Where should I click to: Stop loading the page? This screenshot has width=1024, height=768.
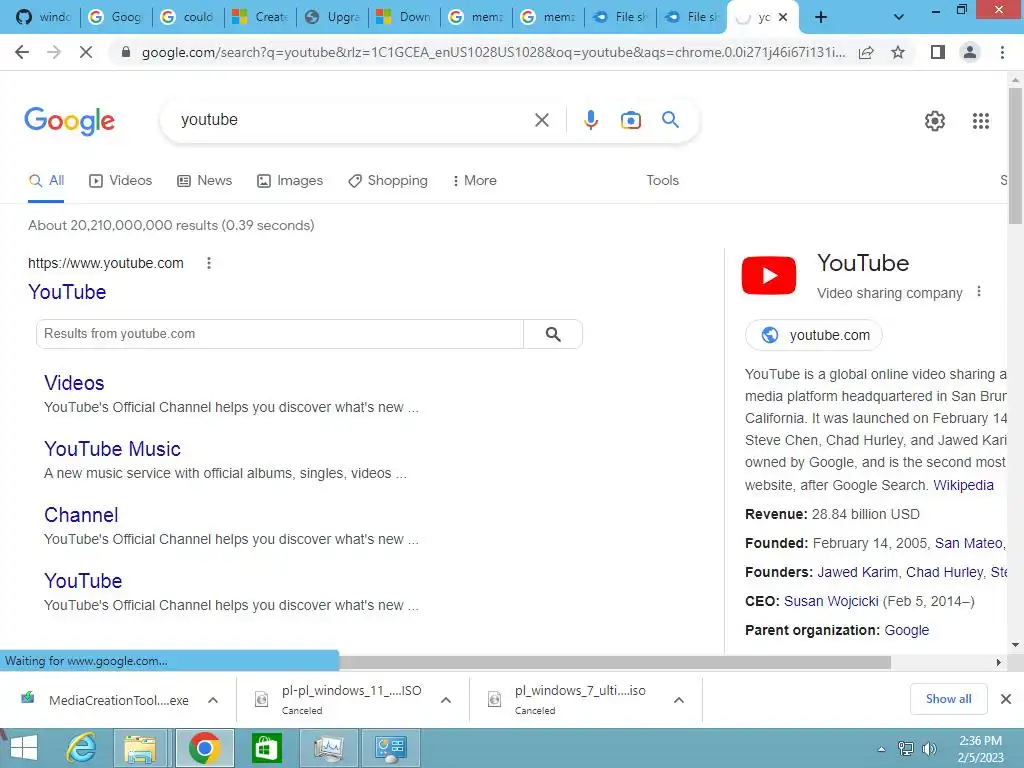tap(86, 52)
